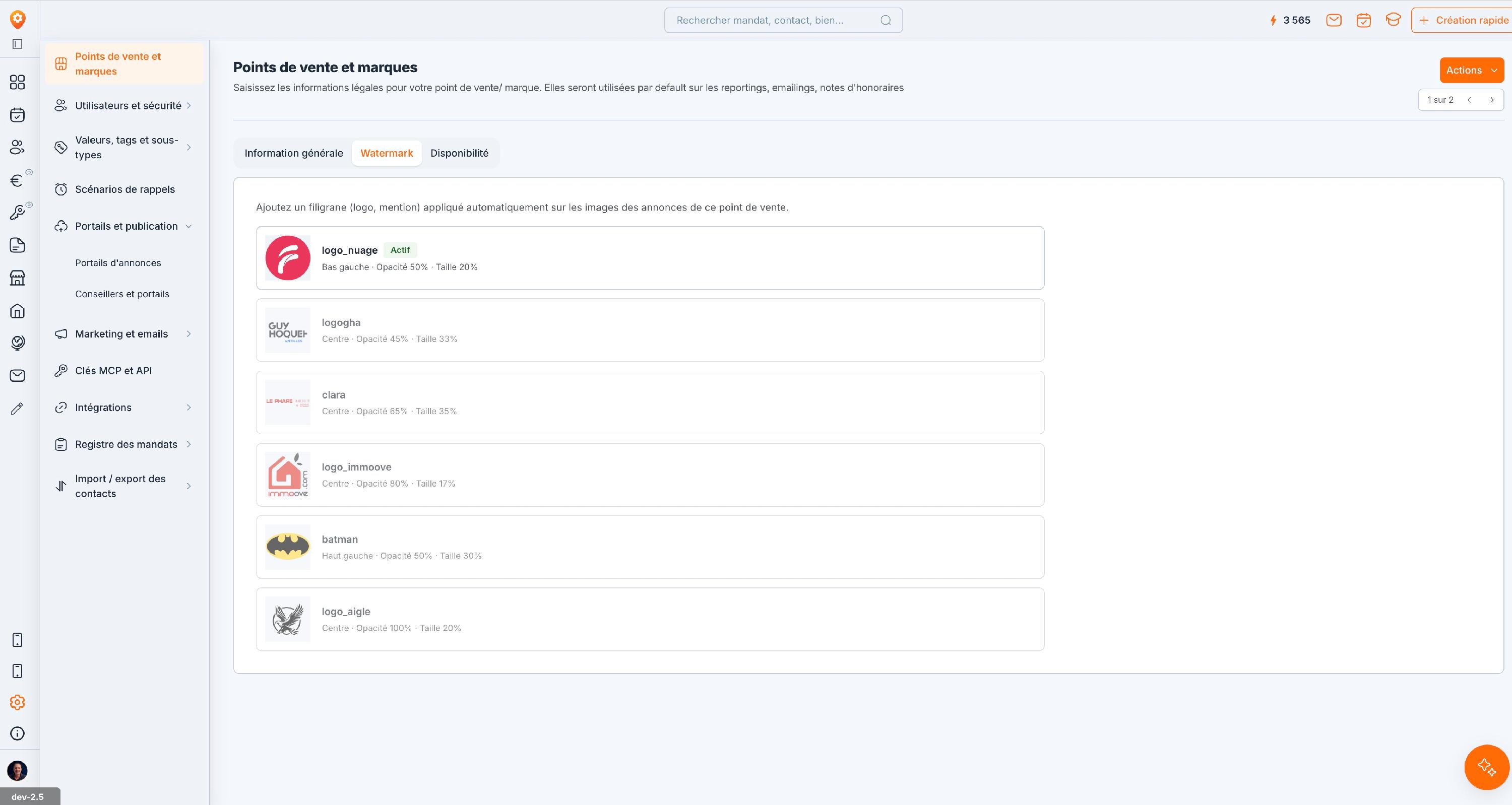
Task: Expand Intégrations menu
Action: [x=124, y=408]
